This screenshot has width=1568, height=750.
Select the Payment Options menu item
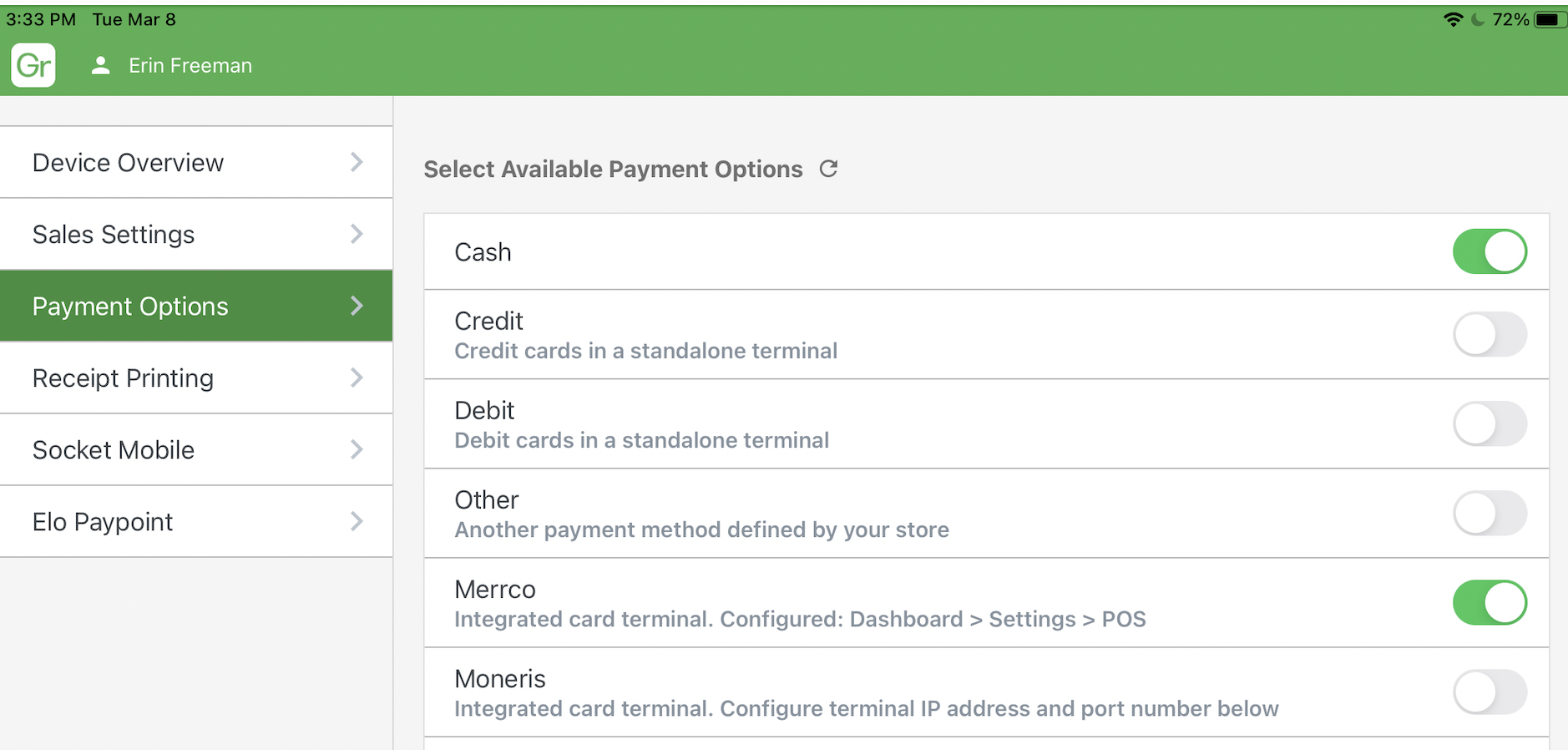pos(130,306)
